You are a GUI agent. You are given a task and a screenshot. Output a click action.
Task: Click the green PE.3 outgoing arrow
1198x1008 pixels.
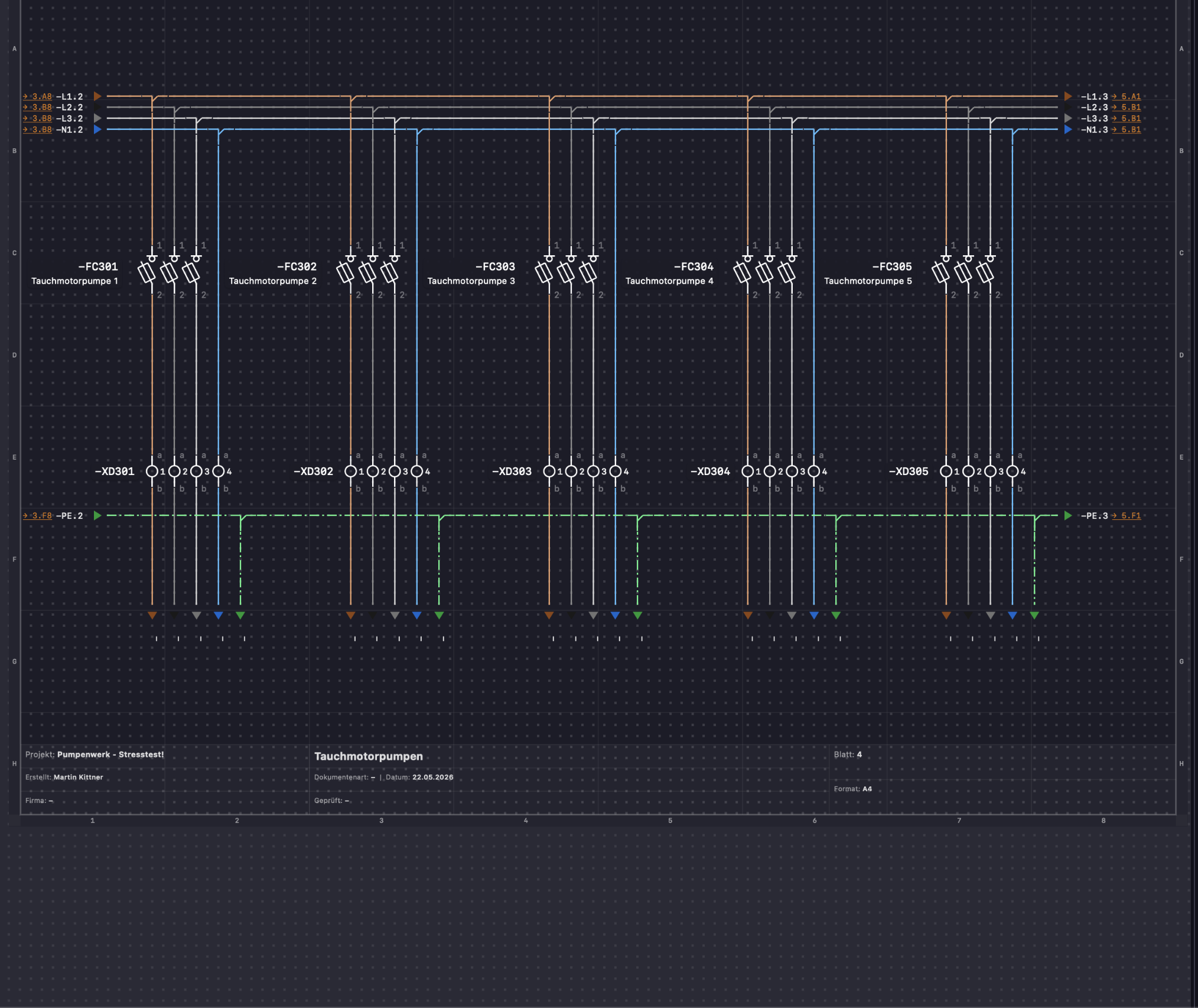click(1068, 515)
